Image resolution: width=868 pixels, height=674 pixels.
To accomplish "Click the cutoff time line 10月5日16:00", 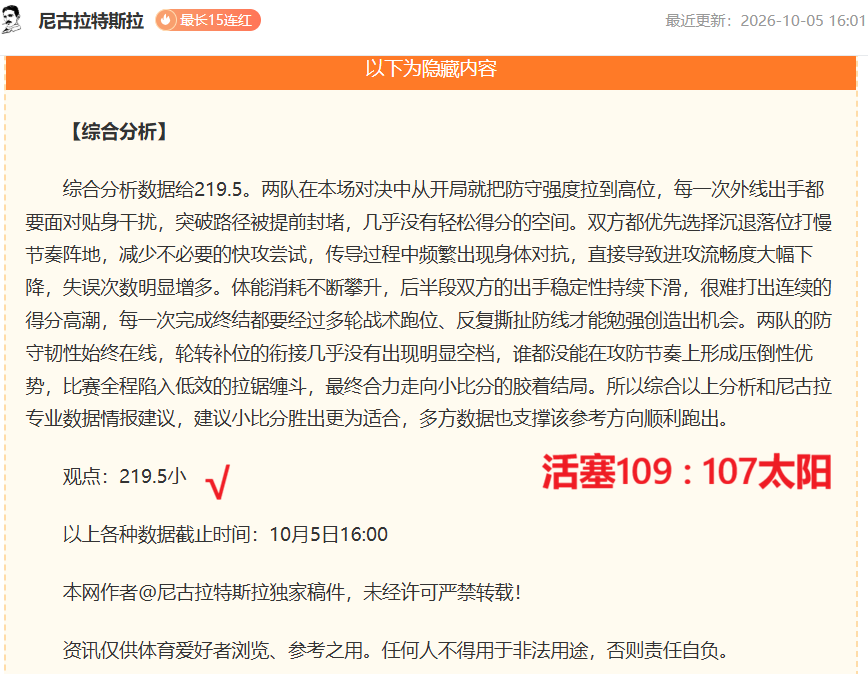I will 225,535.
